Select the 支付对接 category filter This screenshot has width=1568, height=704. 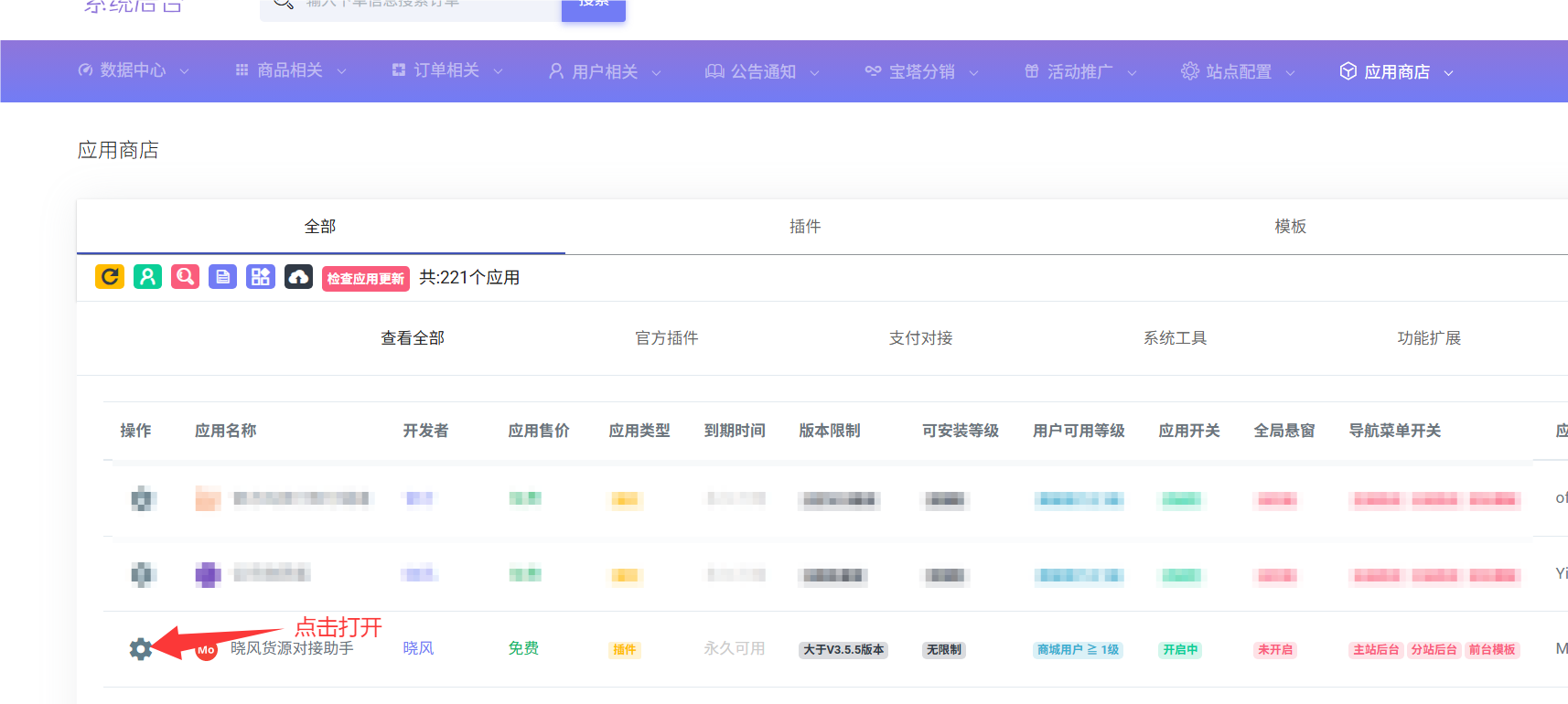point(920,338)
